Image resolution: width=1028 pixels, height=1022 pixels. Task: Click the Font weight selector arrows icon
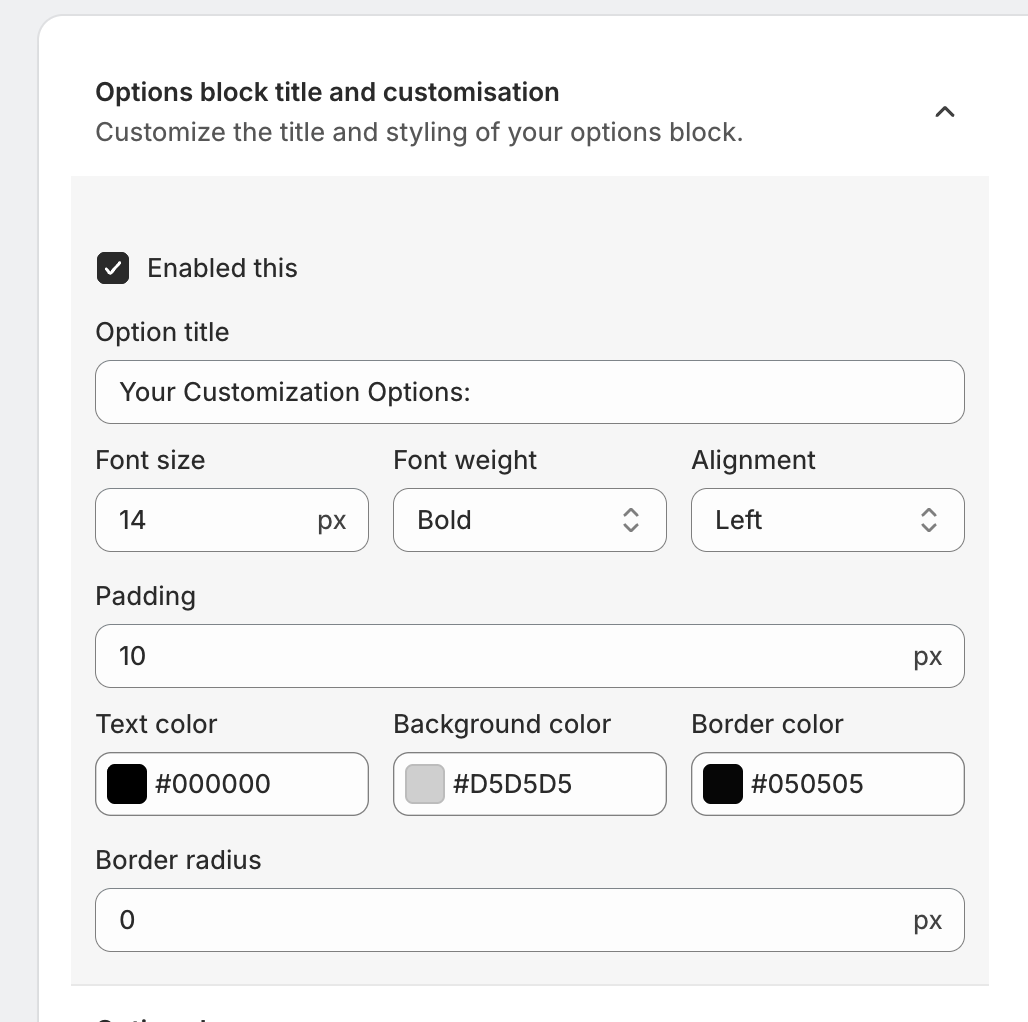click(631, 520)
